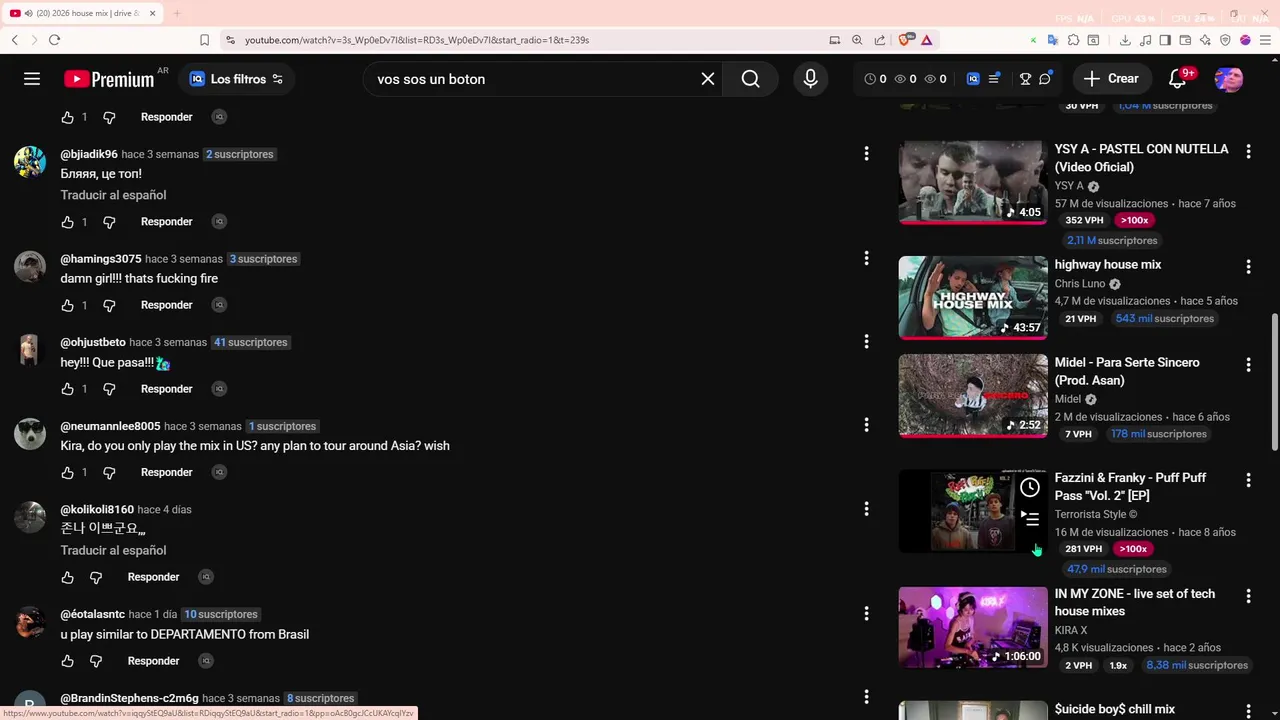Open Brave Shields icon
The width and height of the screenshot is (1280, 720).
tap(906, 40)
